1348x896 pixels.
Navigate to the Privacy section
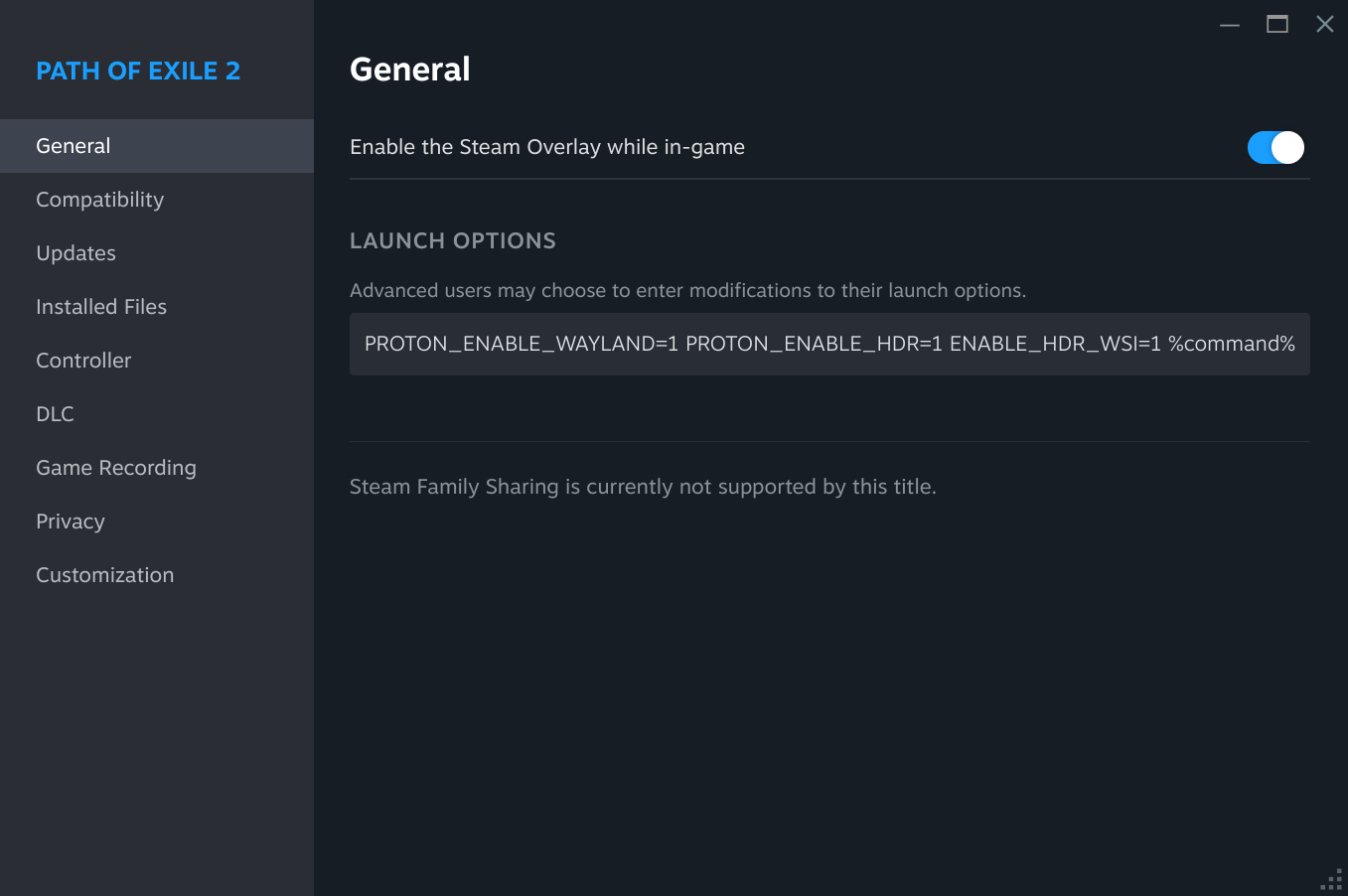(x=70, y=522)
